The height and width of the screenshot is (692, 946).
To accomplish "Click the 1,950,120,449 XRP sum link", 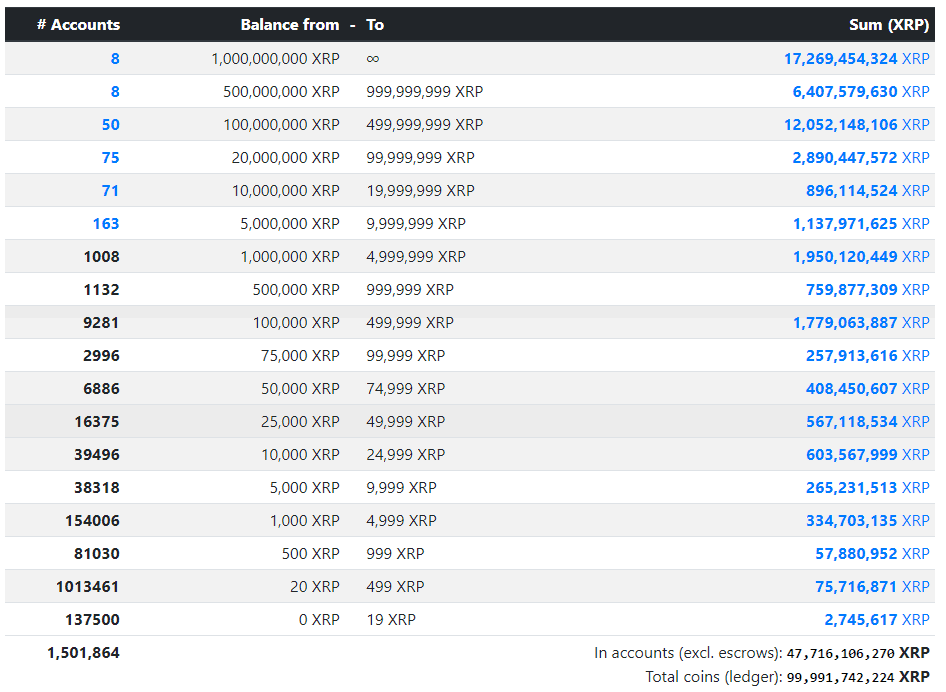I will (x=861, y=256).
